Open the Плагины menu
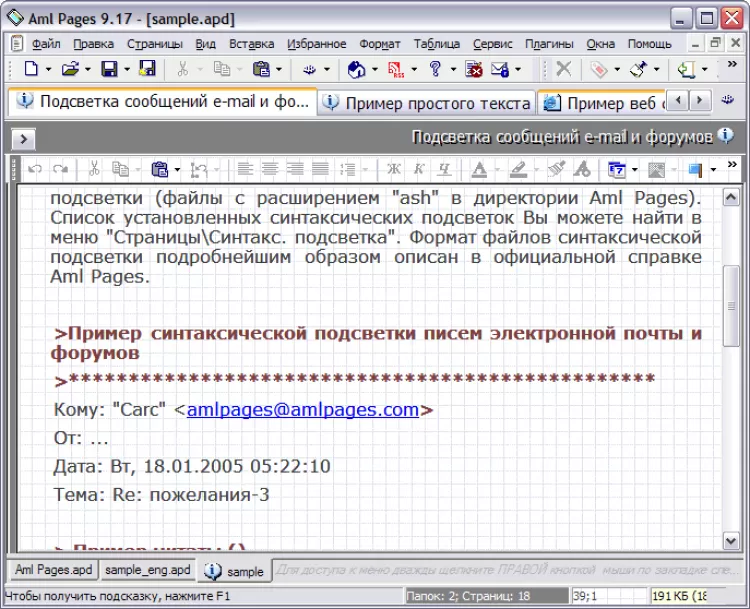This screenshot has width=750, height=609. tap(549, 44)
